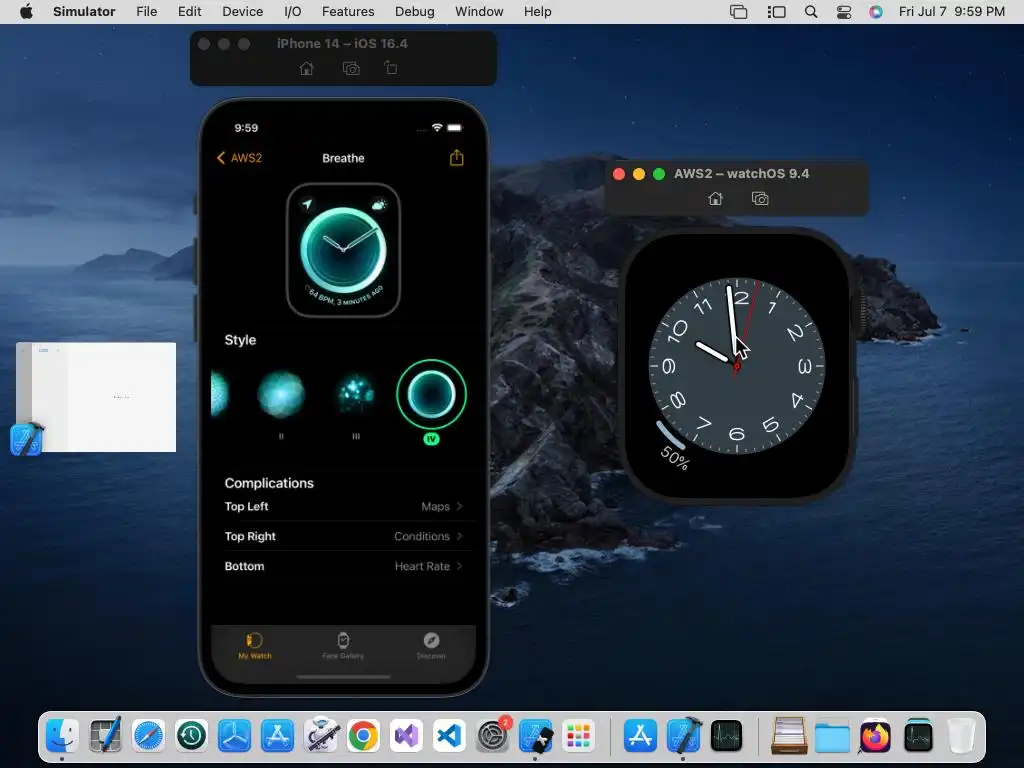This screenshot has height=768, width=1024.
Task: Open the Device menu
Action: click(x=242, y=12)
